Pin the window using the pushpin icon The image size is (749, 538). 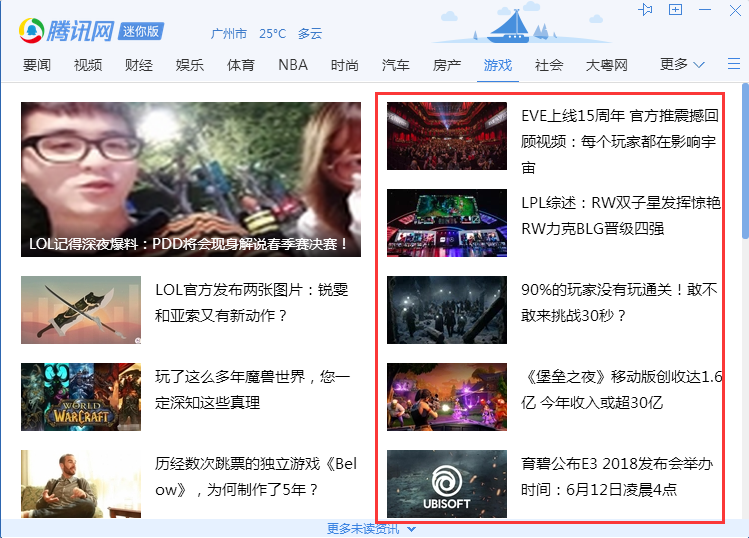[646, 10]
